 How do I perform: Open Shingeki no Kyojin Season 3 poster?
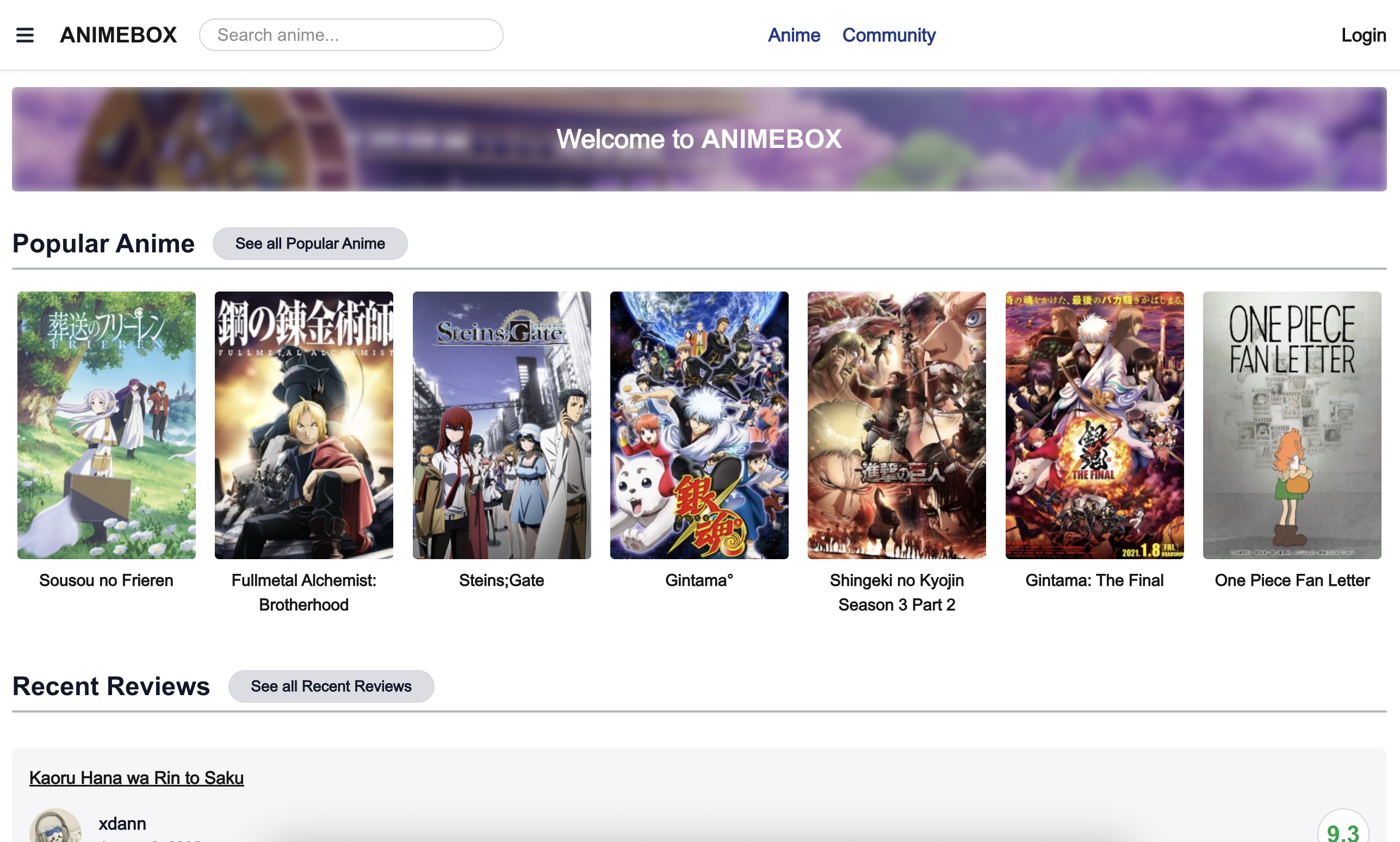[896, 425]
